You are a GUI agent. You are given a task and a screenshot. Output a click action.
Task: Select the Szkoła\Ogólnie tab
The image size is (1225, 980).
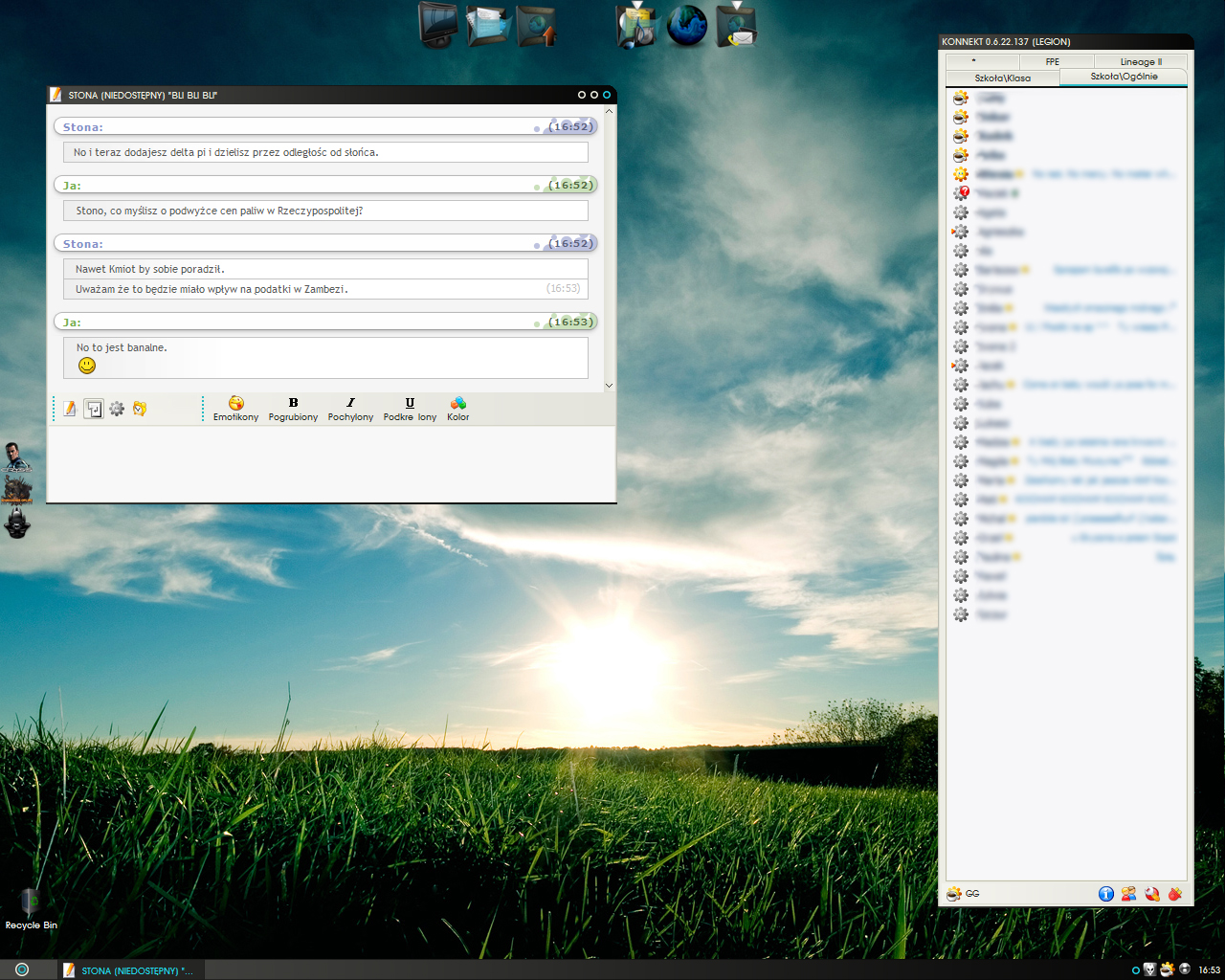point(1124,77)
